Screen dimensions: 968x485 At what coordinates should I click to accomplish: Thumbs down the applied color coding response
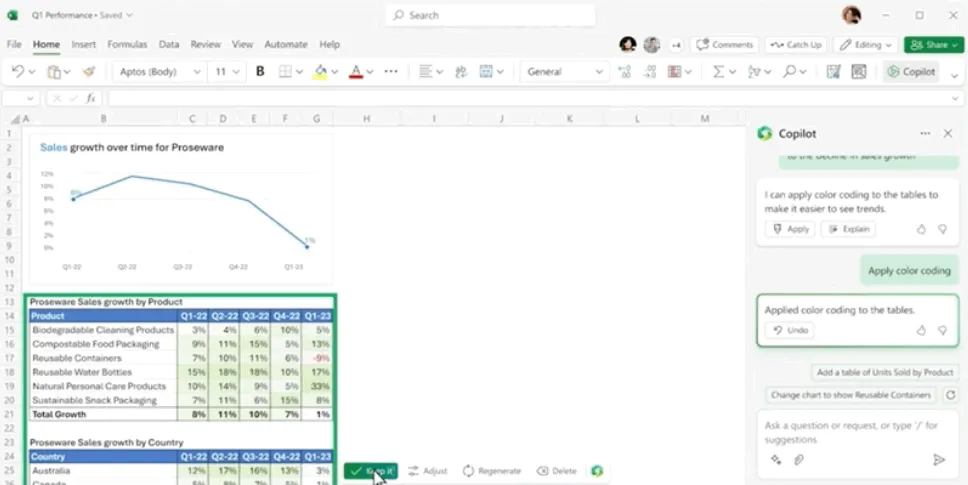coord(942,330)
